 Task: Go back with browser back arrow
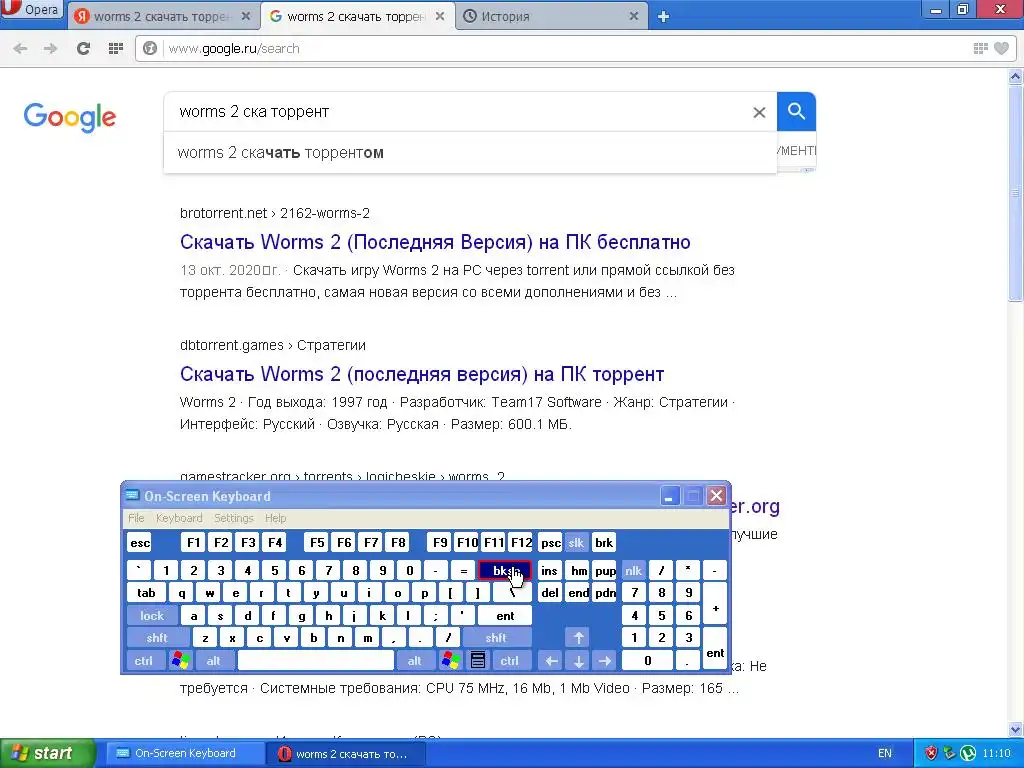coord(20,48)
